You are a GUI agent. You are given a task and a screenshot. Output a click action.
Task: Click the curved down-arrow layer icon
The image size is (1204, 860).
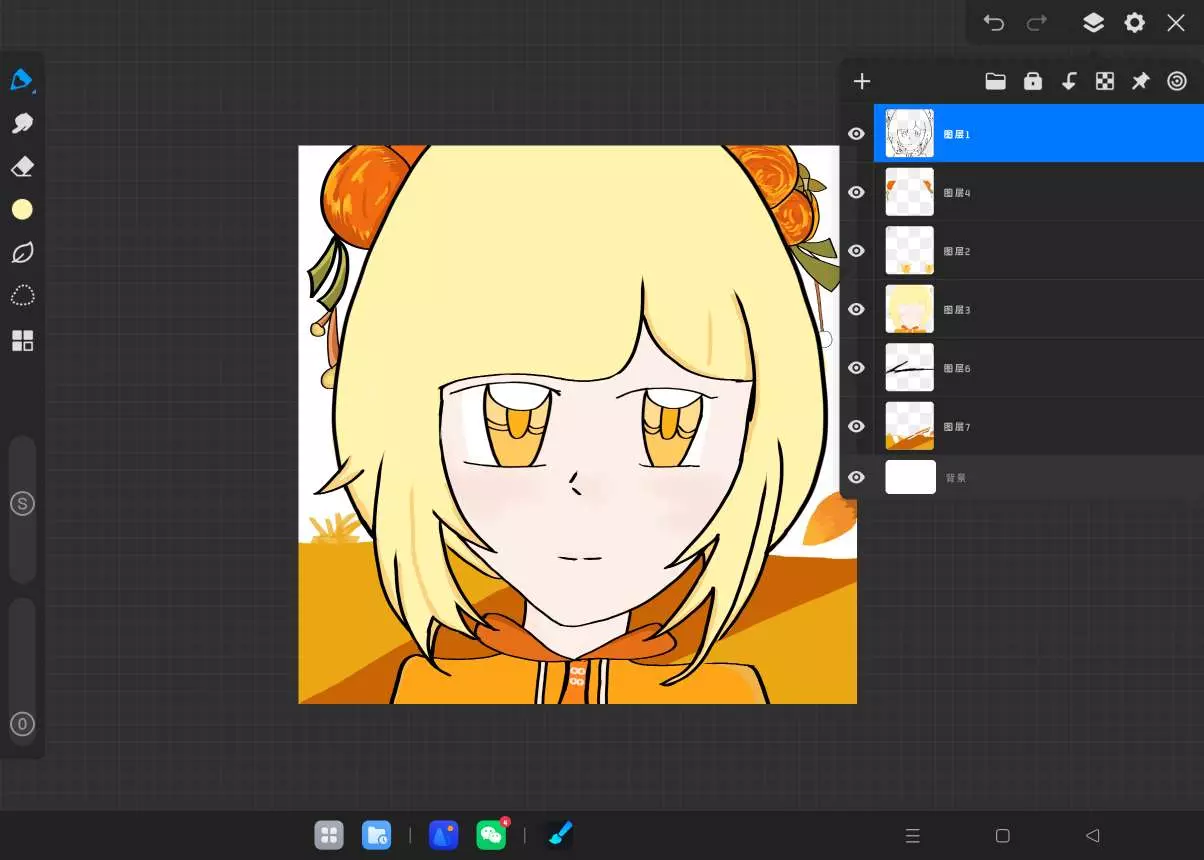[x=1068, y=82]
